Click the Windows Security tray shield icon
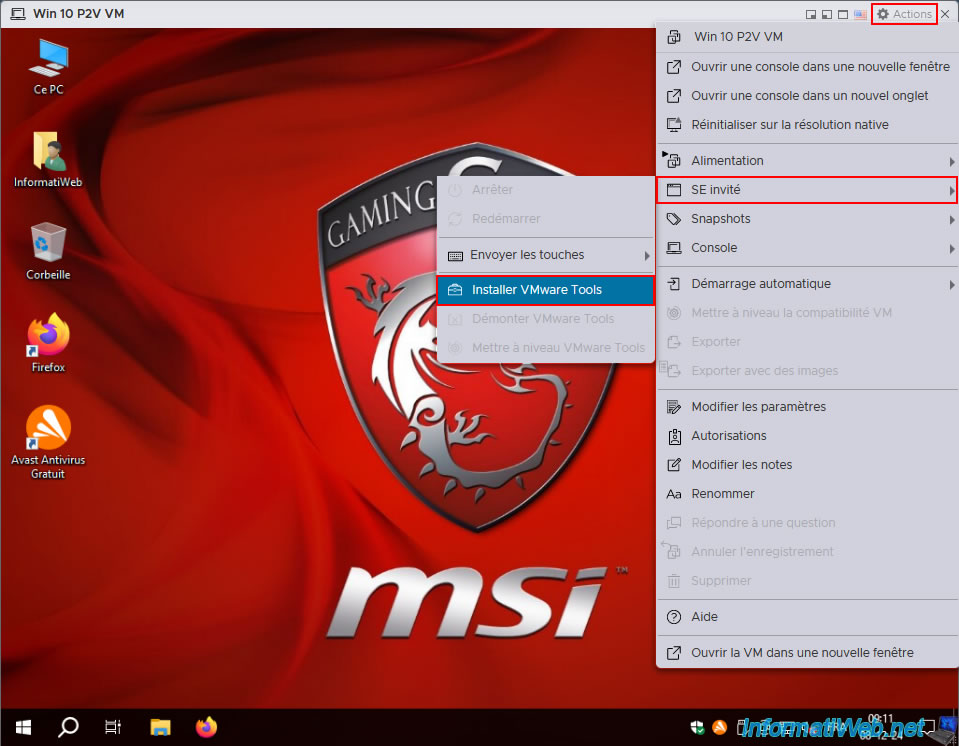Screen dimensions: 959x746 click(697, 727)
